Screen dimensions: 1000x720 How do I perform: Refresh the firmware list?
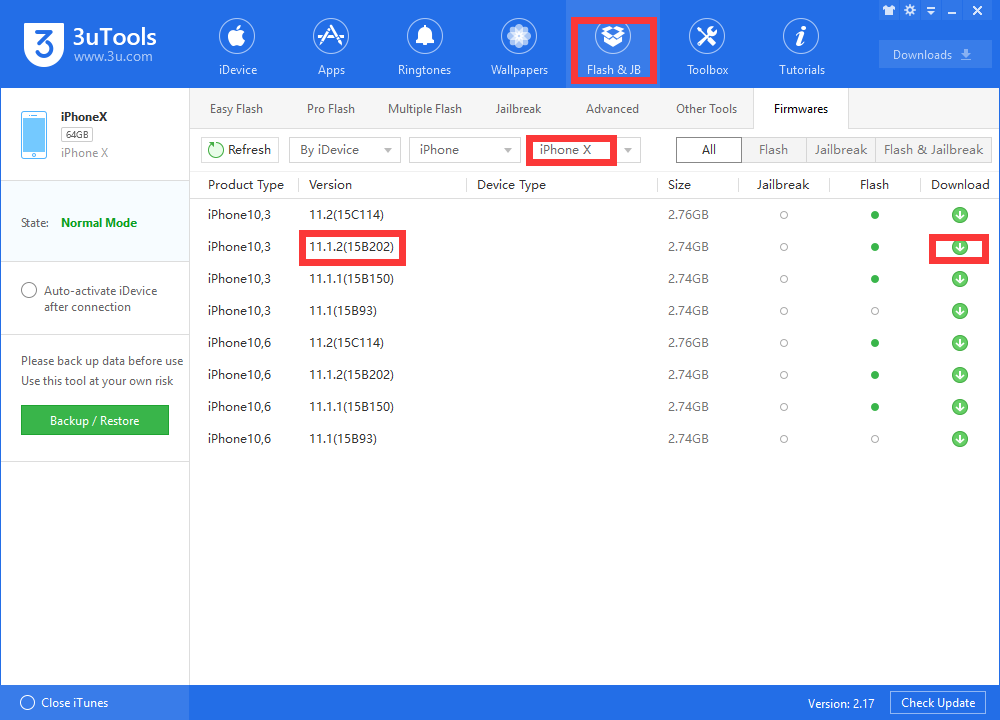[240, 150]
